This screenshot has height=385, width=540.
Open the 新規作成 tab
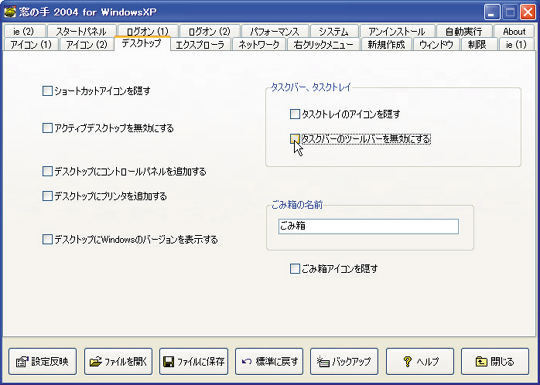386,45
